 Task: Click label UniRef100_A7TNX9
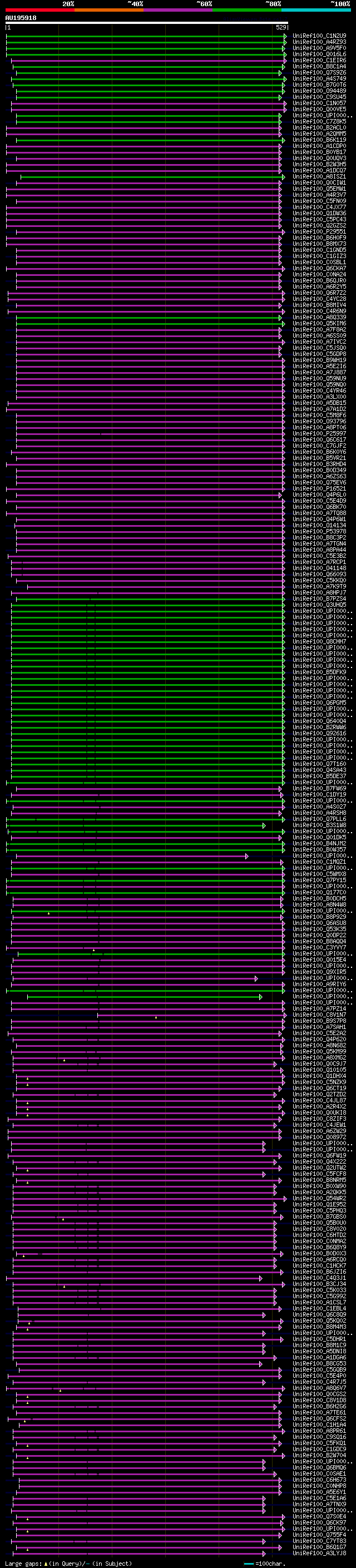[319, 1504]
